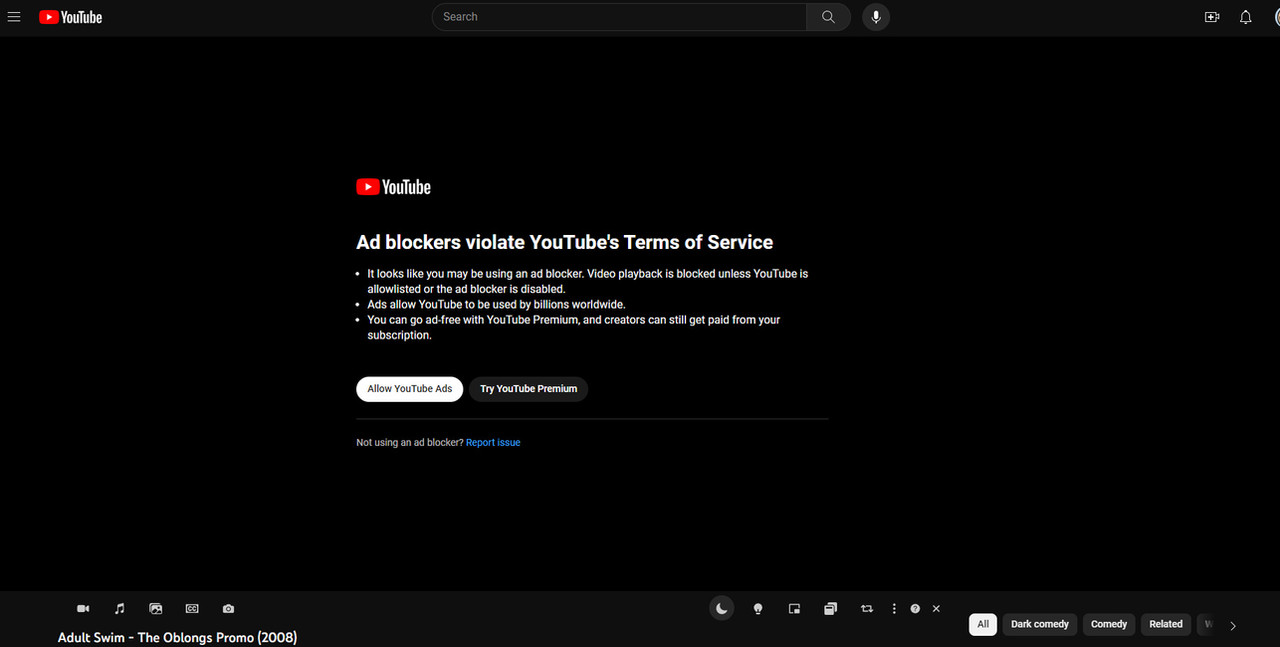Click the 'Not using an ad blocker?' text
This screenshot has height=647, width=1280.
pyautogui.click(x=410, y=443)
